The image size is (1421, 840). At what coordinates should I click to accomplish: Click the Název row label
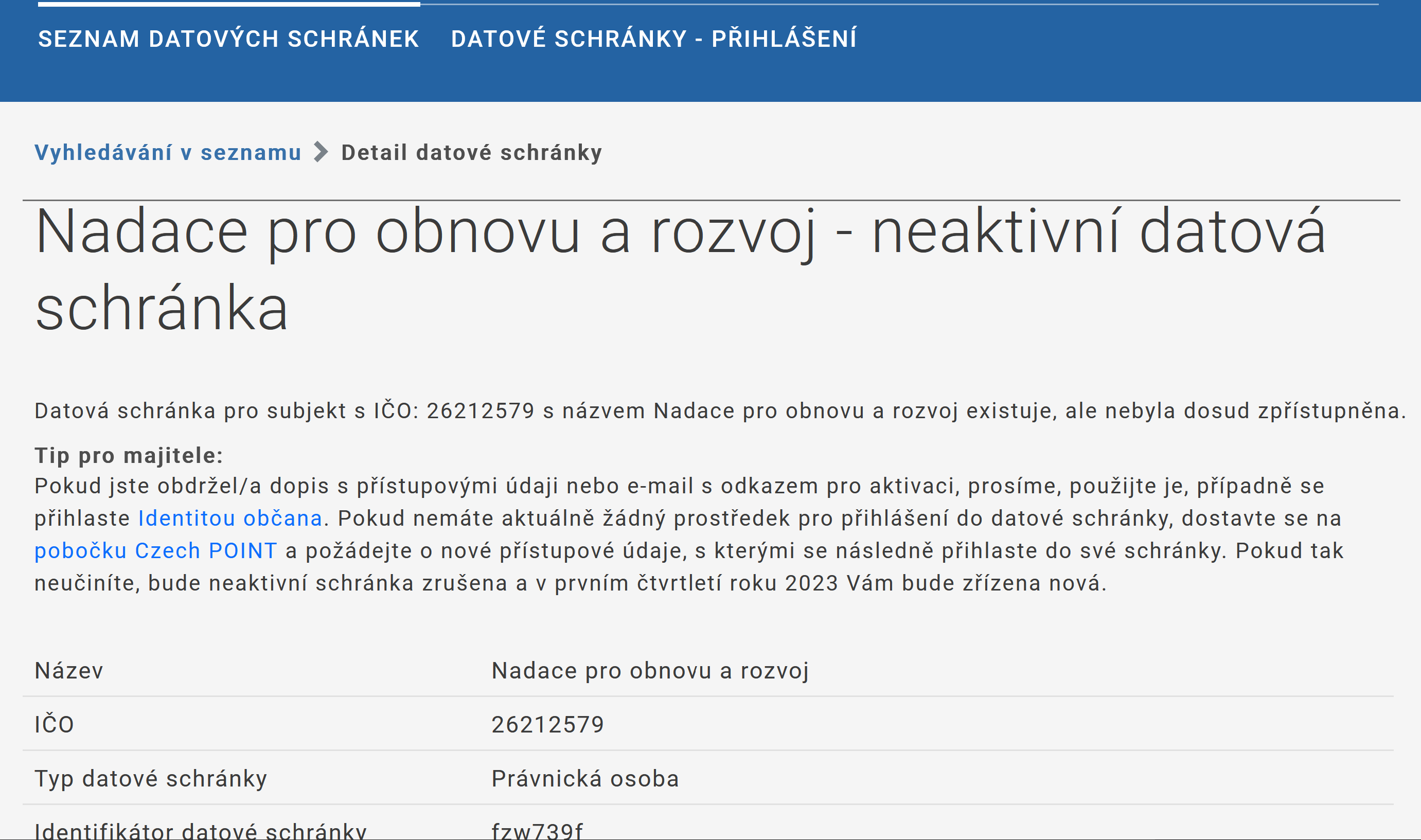click(69, 670)
